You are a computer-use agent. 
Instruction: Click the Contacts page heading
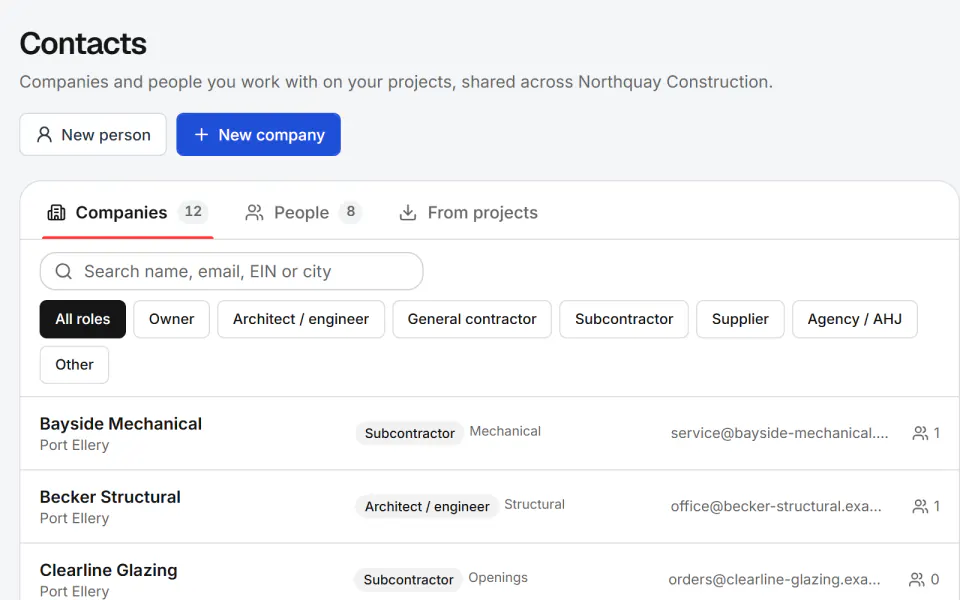83,43
